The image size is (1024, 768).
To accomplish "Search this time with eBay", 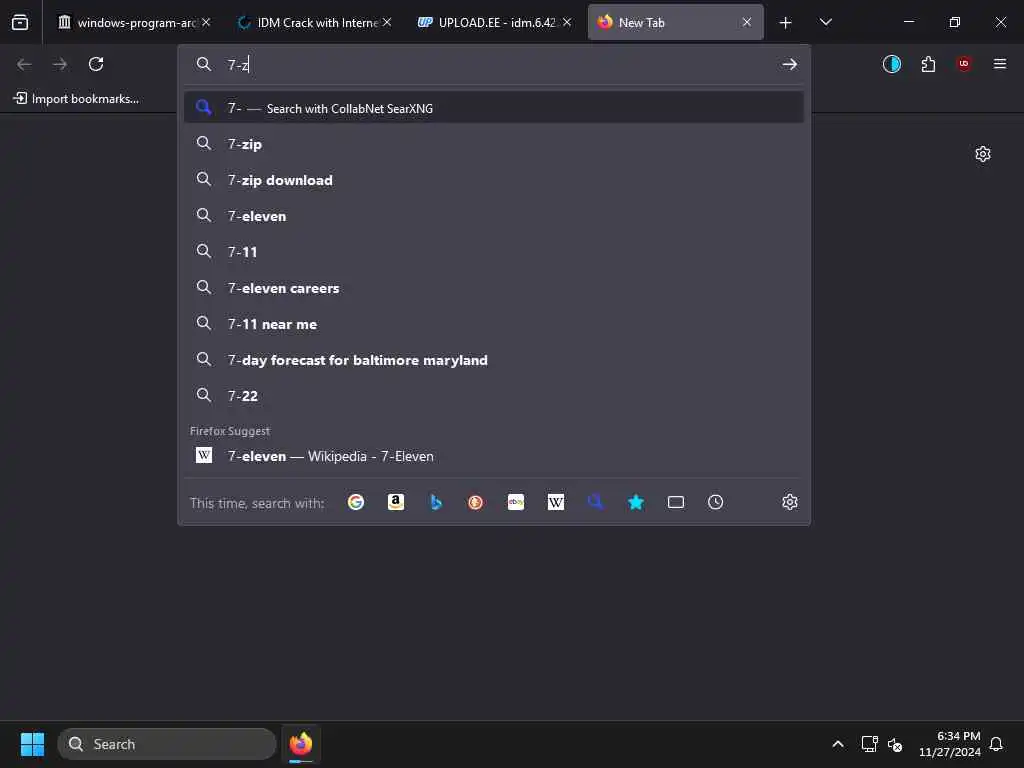I will tap(516, 502).
